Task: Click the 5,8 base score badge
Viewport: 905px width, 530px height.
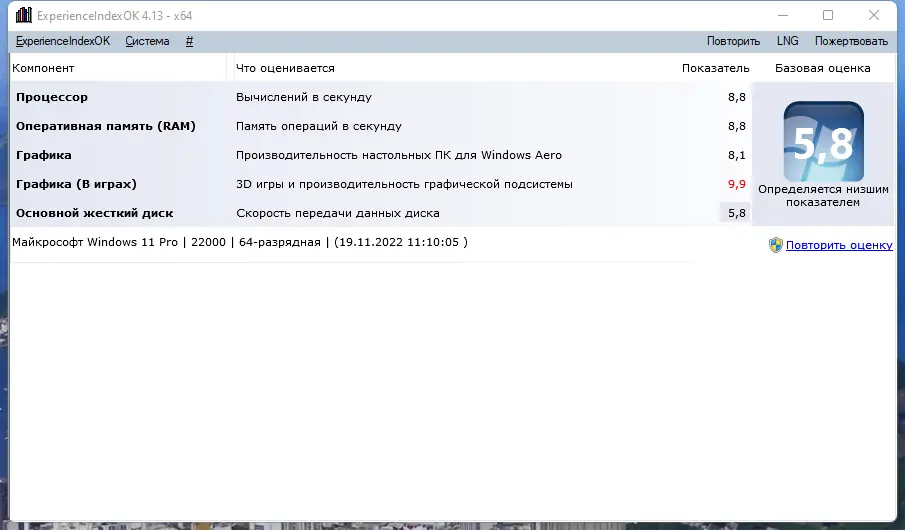Action: pyautogui.click(x=824, y=141)
